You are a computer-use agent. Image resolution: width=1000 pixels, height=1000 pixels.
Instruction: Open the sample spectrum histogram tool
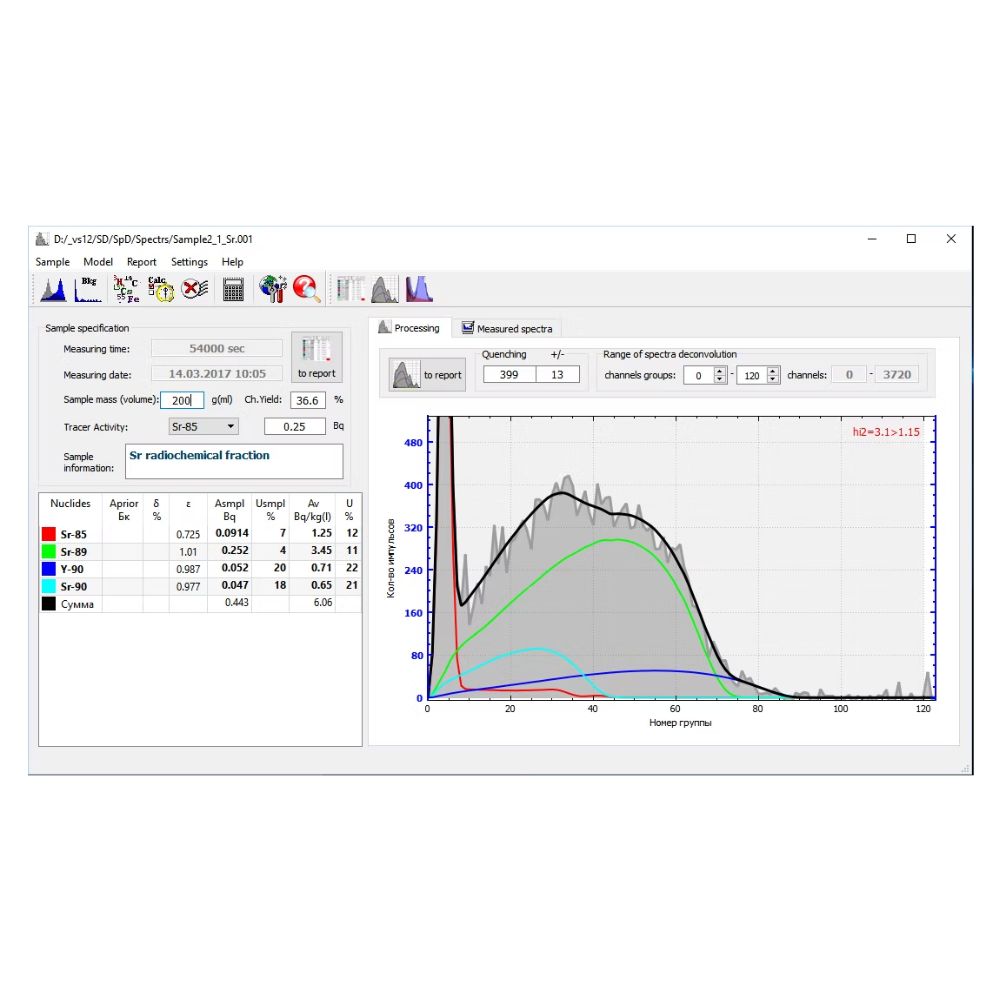point(52,289)
